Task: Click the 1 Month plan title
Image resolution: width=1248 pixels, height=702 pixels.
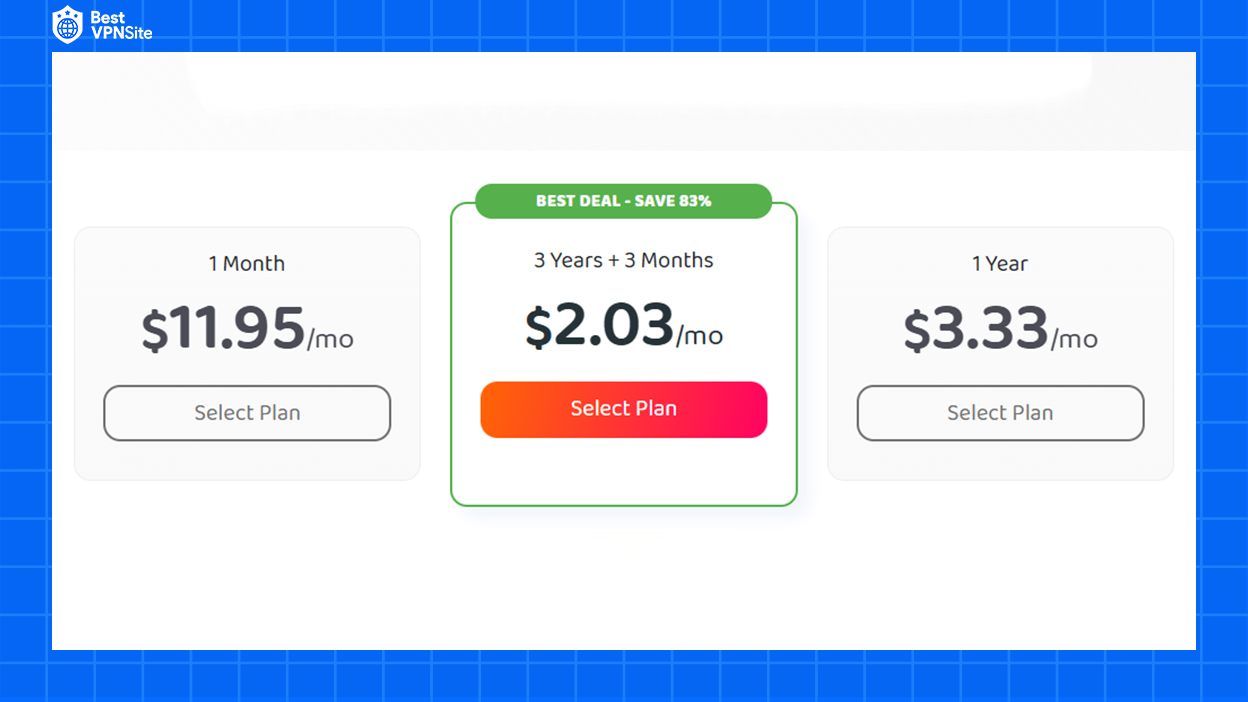Action: tap(247, 264)
